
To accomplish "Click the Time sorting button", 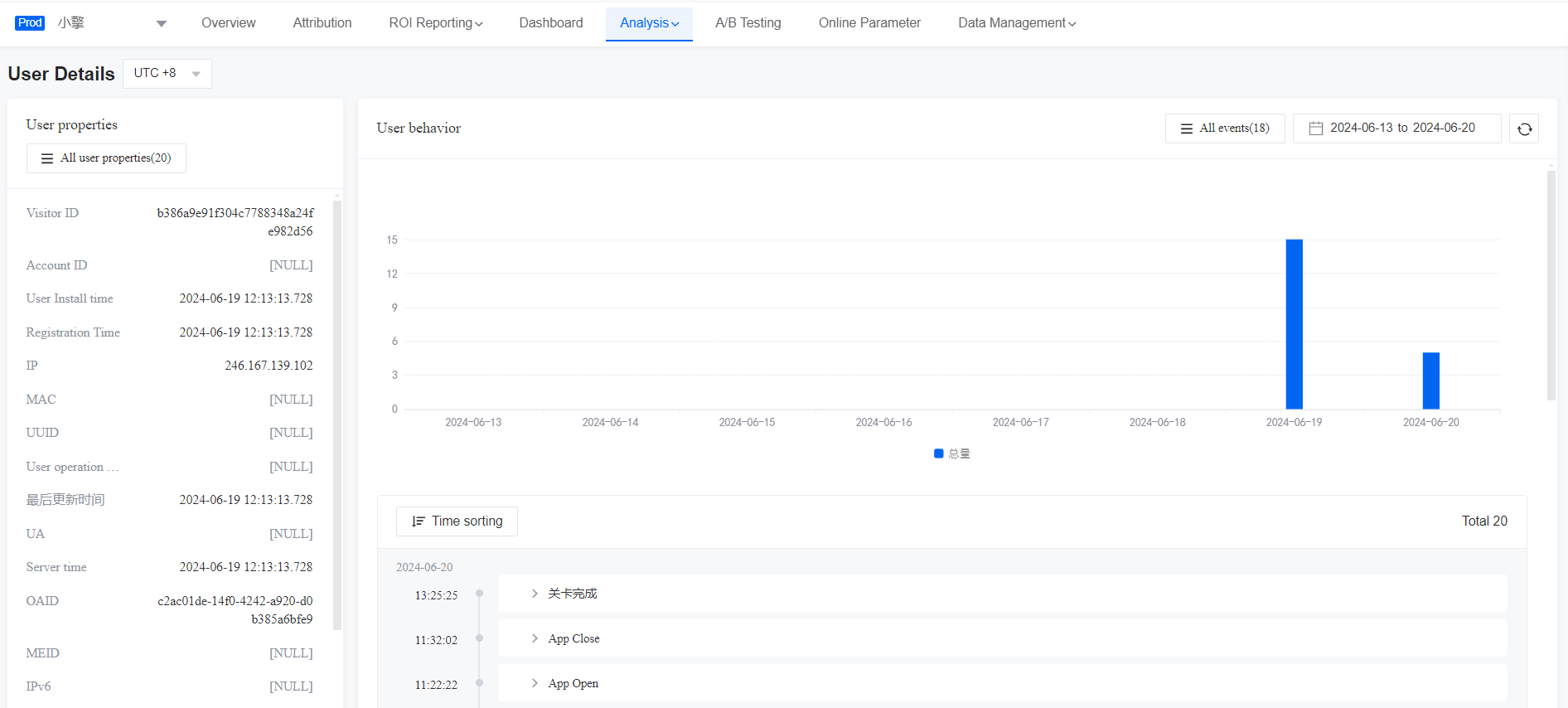I will pyautogui.click(x=457, y=521).
